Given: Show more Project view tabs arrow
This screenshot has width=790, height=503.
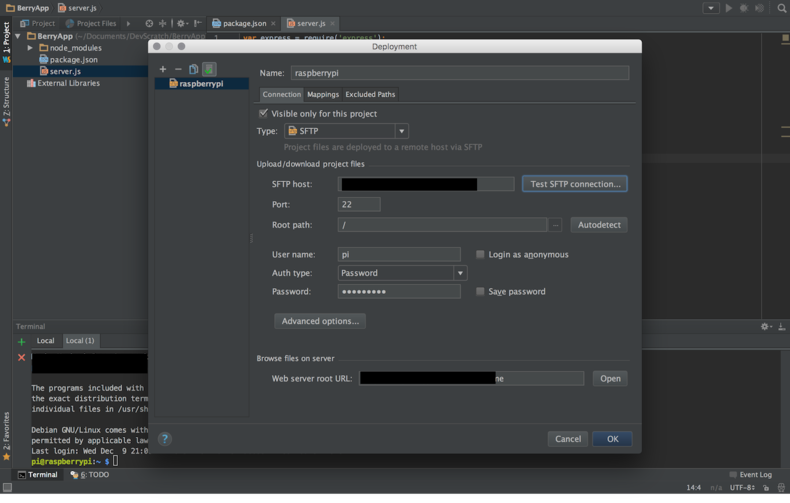Looking at the screenshot, I should tap(128, 24).
